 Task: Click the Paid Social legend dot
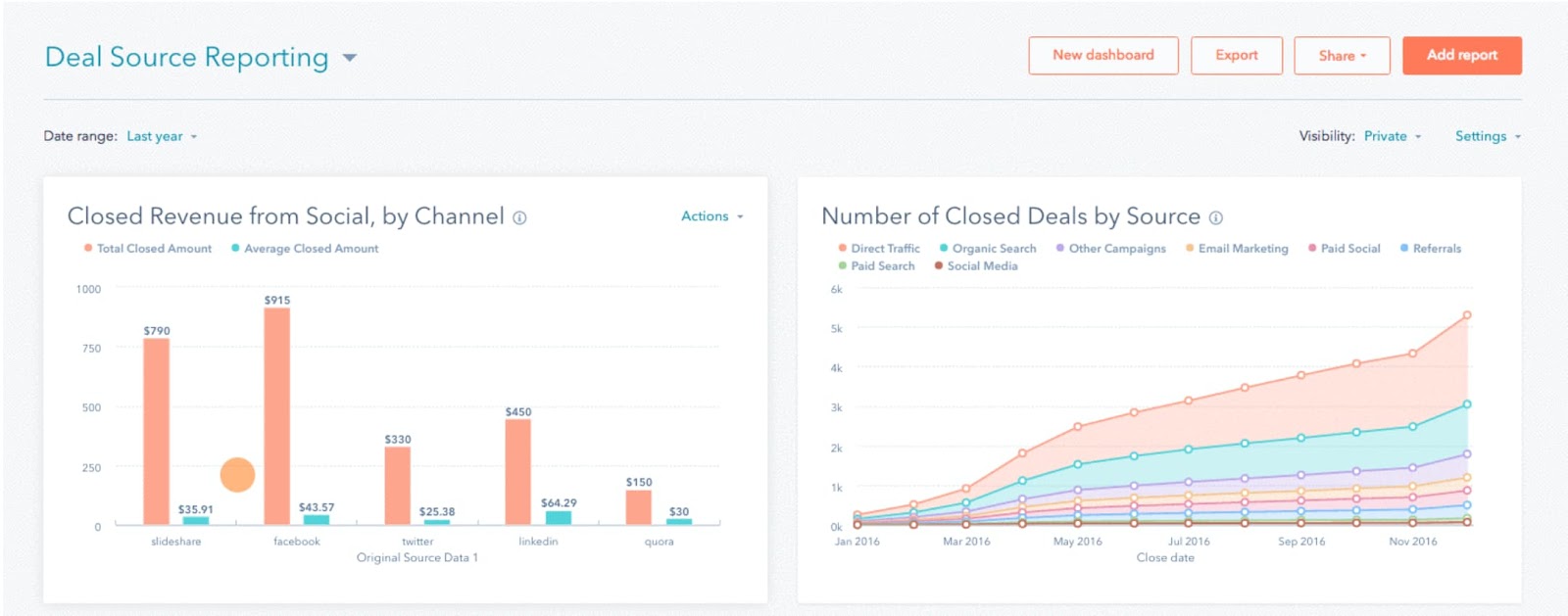point(1312,249)
